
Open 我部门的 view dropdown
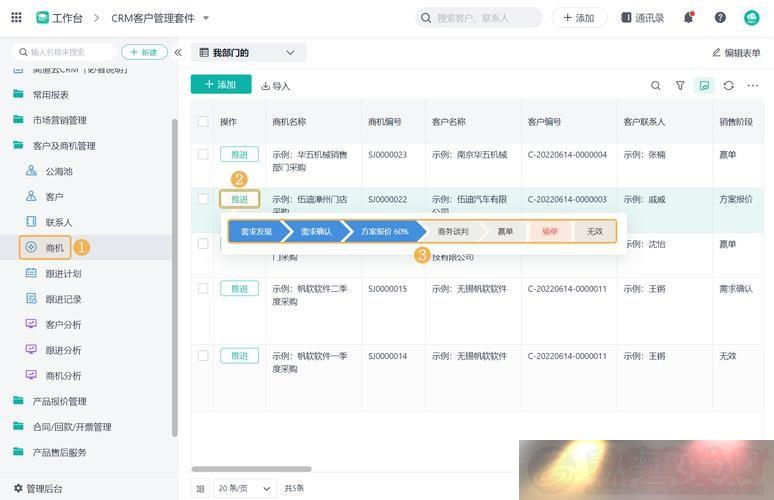tap(248, 52)
